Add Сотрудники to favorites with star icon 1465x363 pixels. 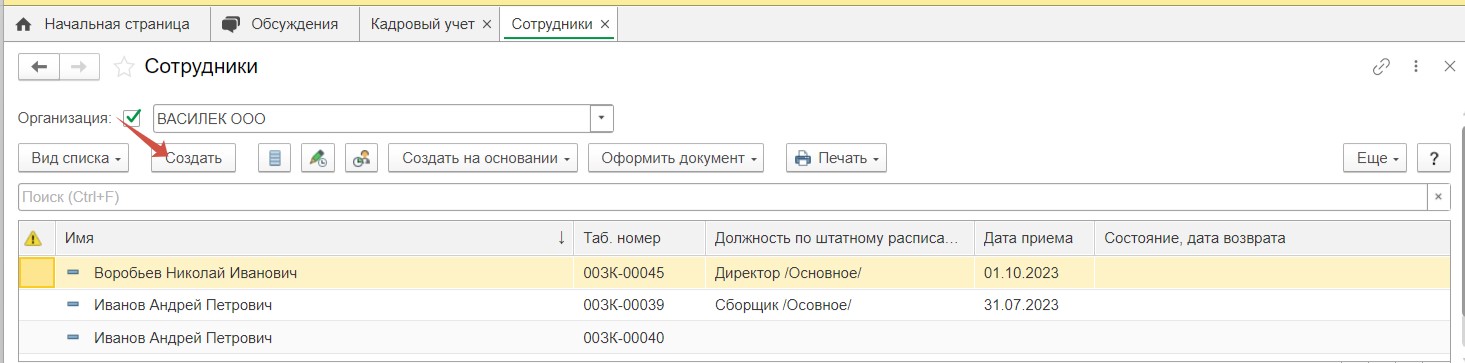124,67
